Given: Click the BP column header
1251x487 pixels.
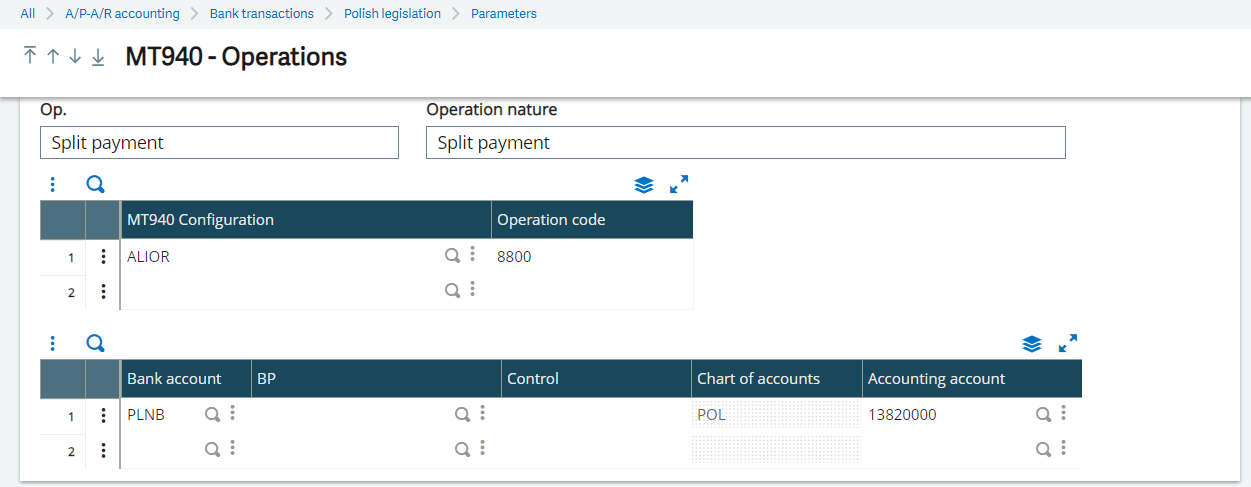Looking at the screenshot, I should click(376, 379).
